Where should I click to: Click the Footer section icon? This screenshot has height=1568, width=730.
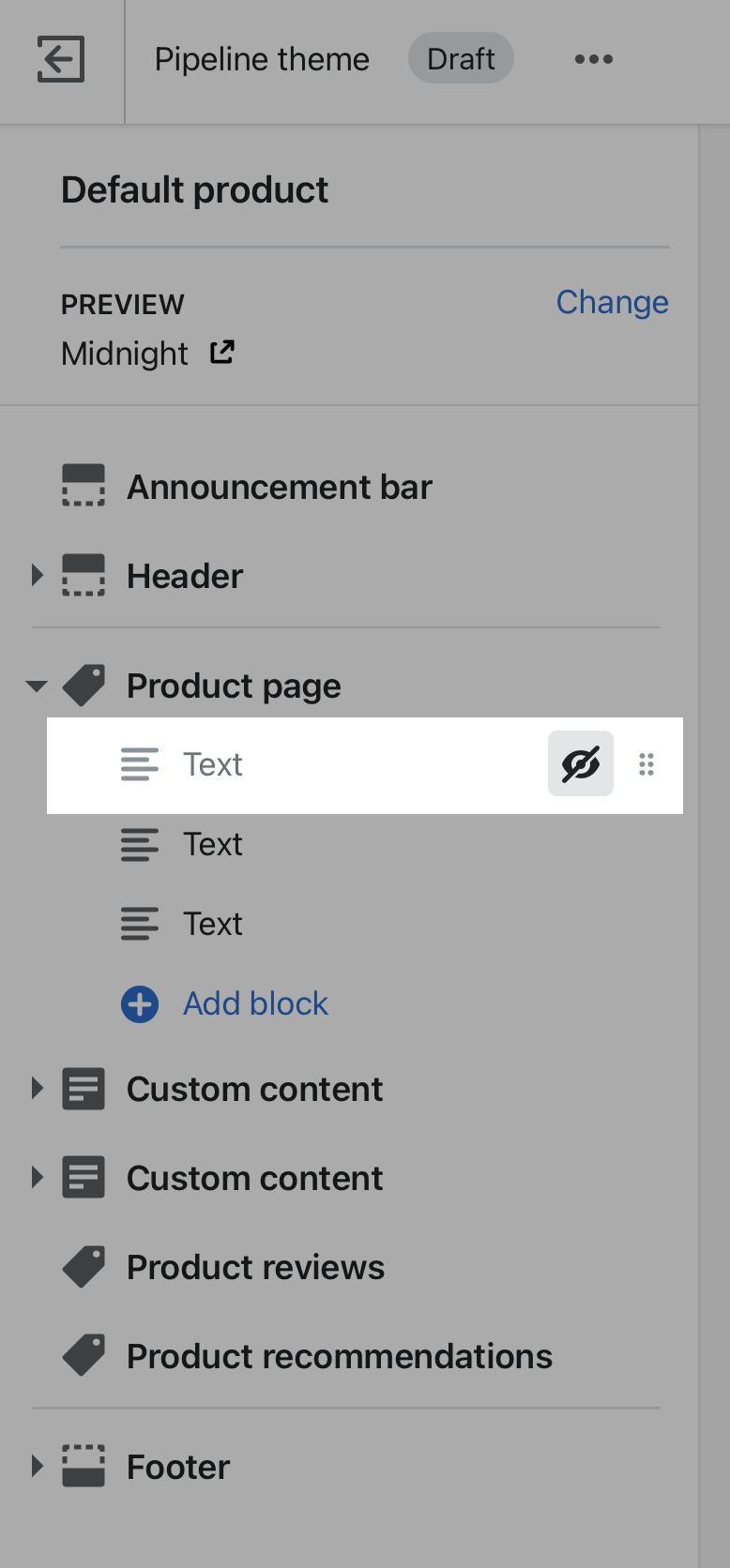tap(84, 1466)
